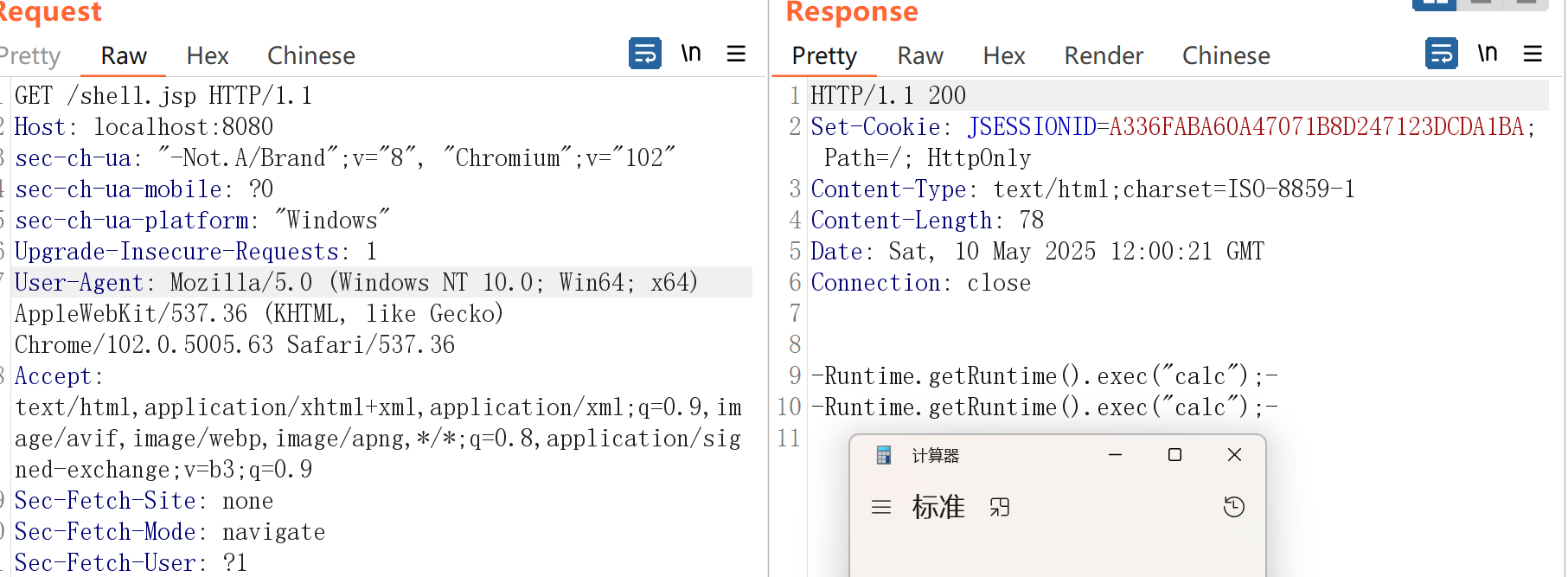The width and height of the screenshot is (1568, 577).
Task: Click the 'Content-Length: 78' line
Action: tap(927, 220)
